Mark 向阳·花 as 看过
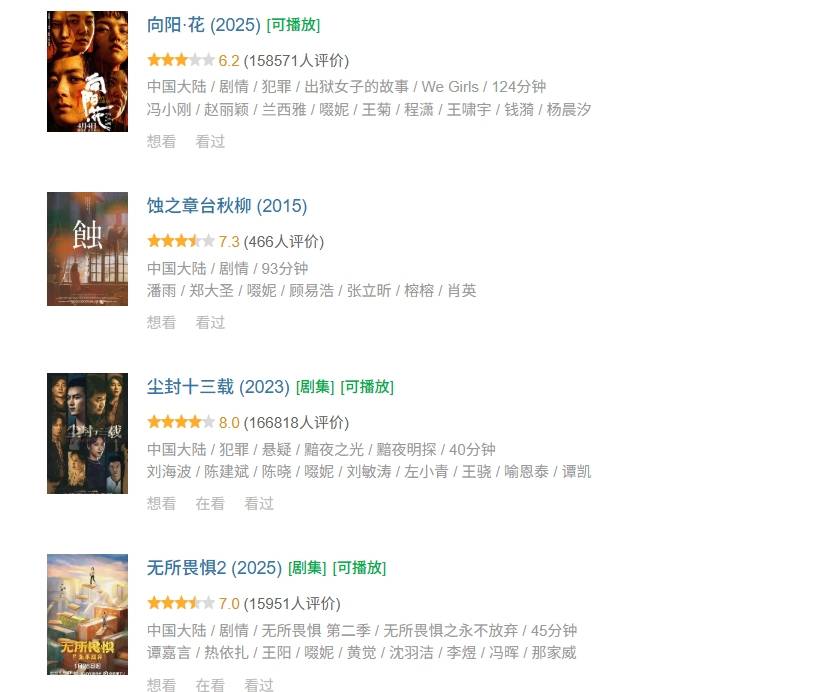837x692 pixels. [x=210, y=141]
